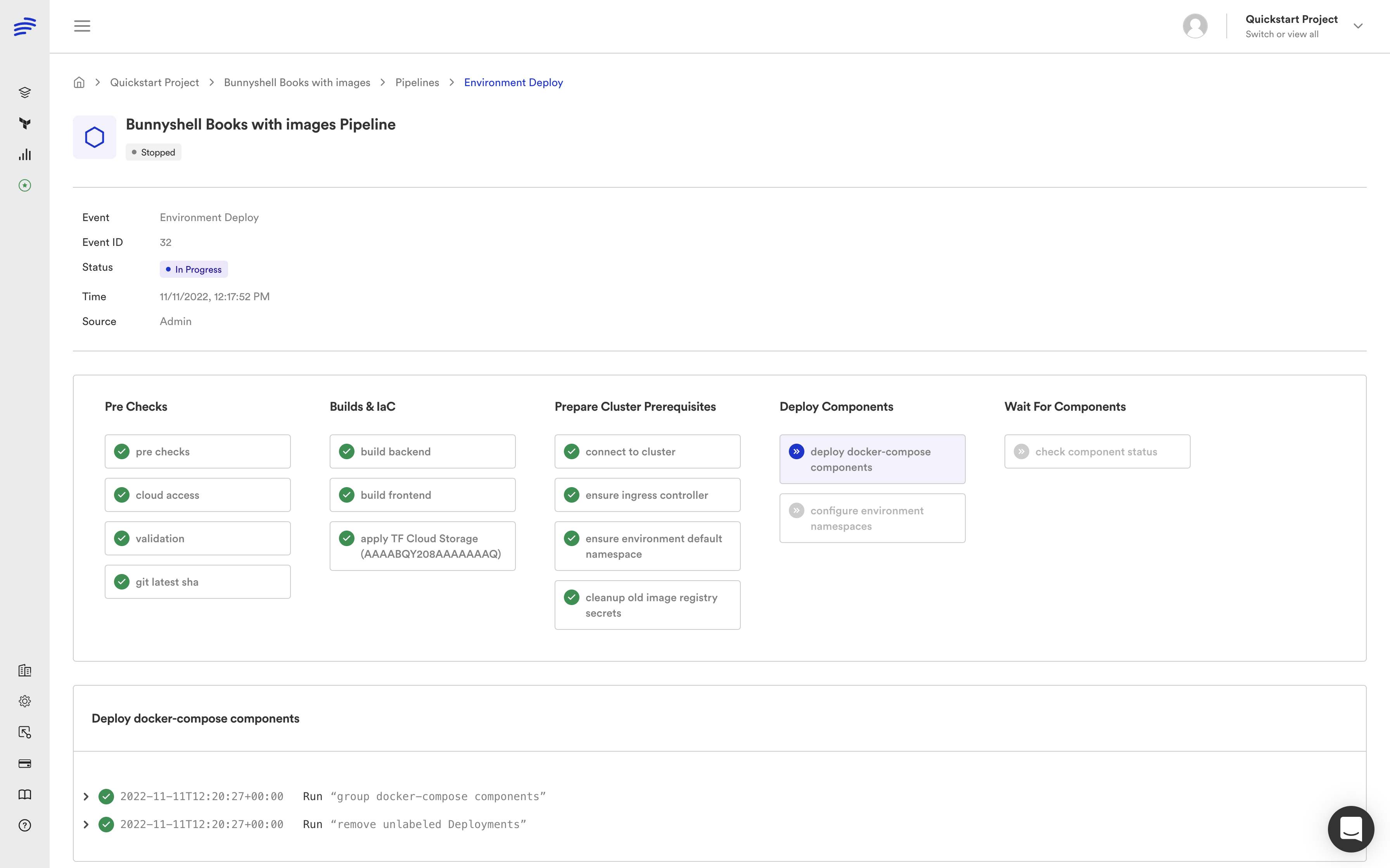
Task: Open the help question mark icon
Action: [25, 825]
